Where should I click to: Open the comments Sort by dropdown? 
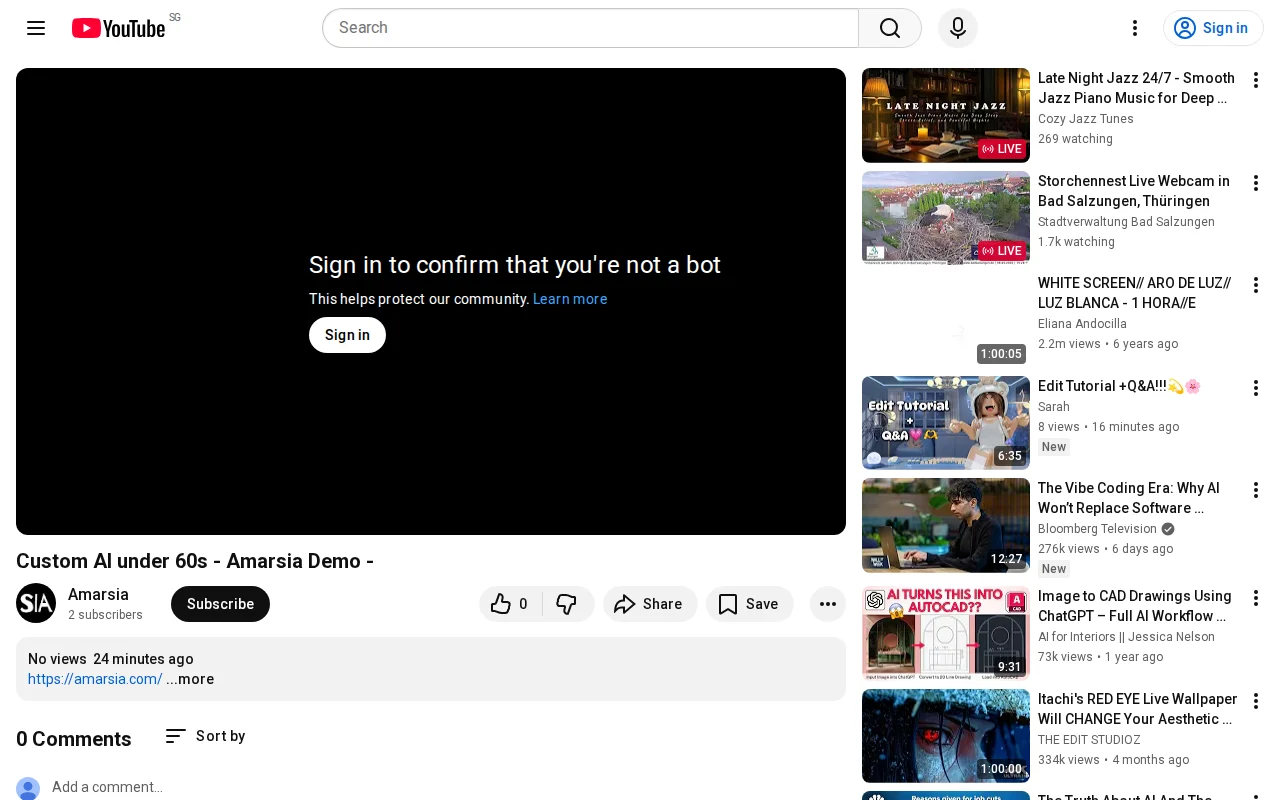tap(205, 736)
